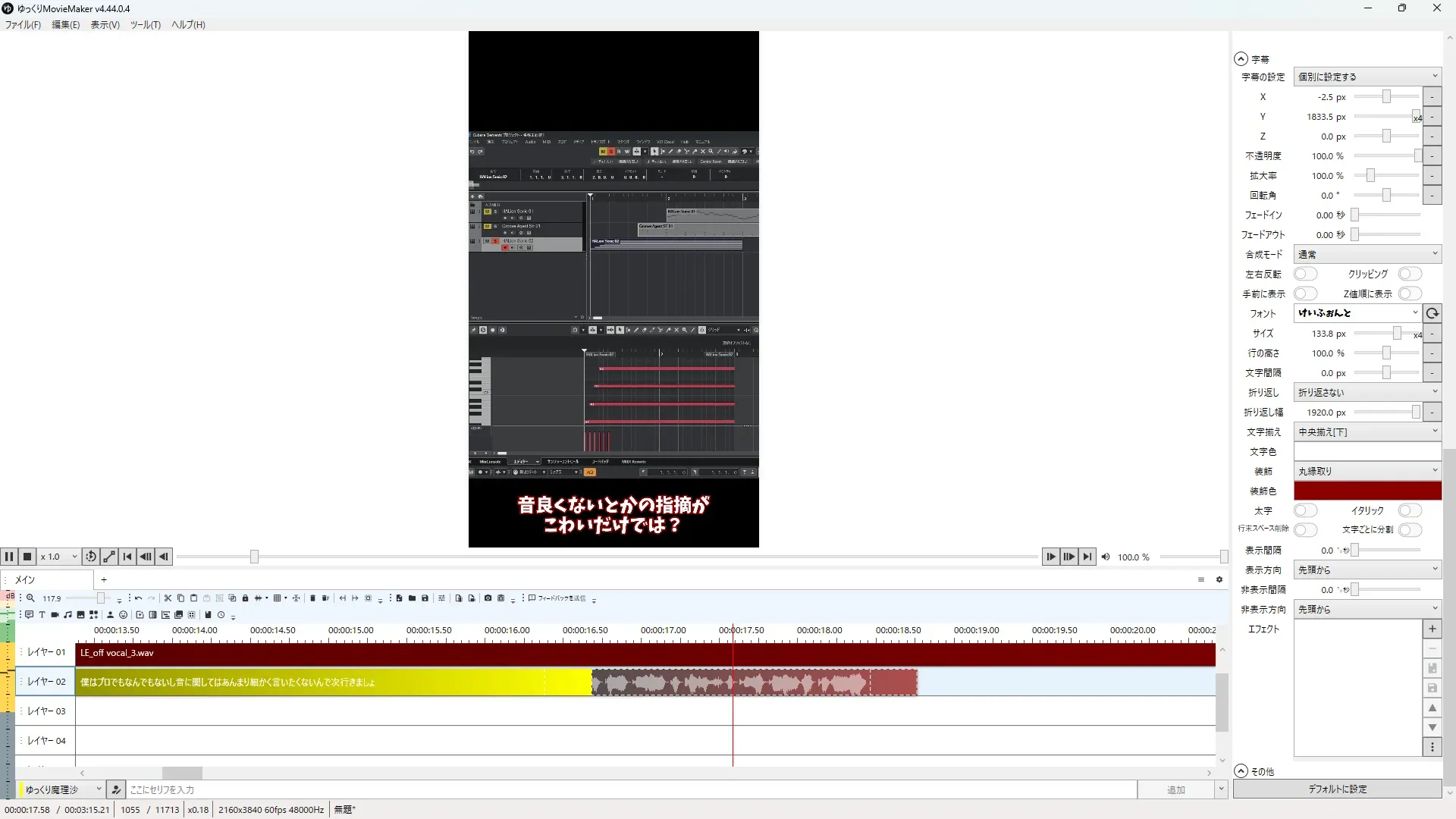Add text item with T icon
The height and width of the screenshot is (819, 1456).
point(42,615)
